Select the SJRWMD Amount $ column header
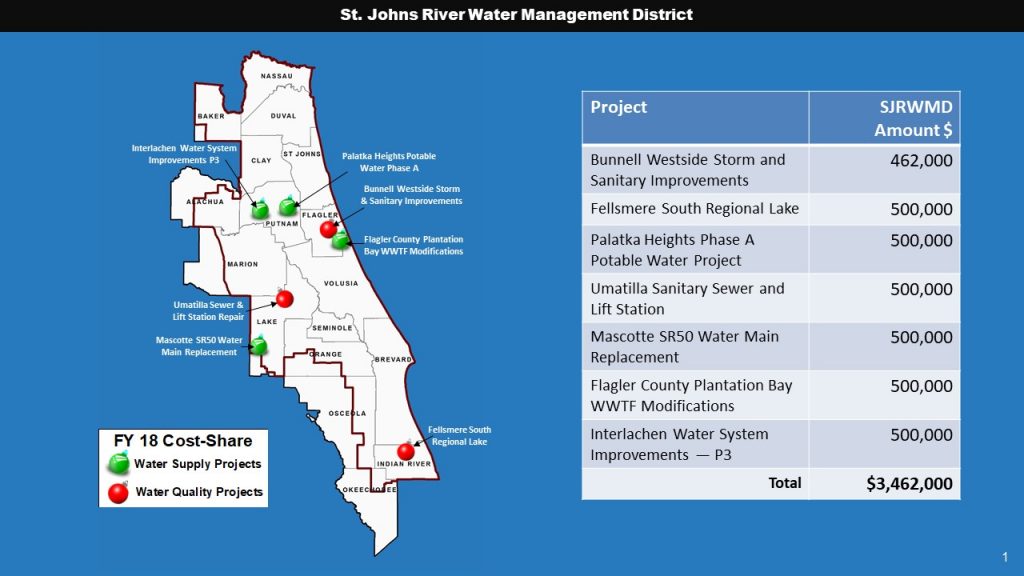 click(884, 118)
